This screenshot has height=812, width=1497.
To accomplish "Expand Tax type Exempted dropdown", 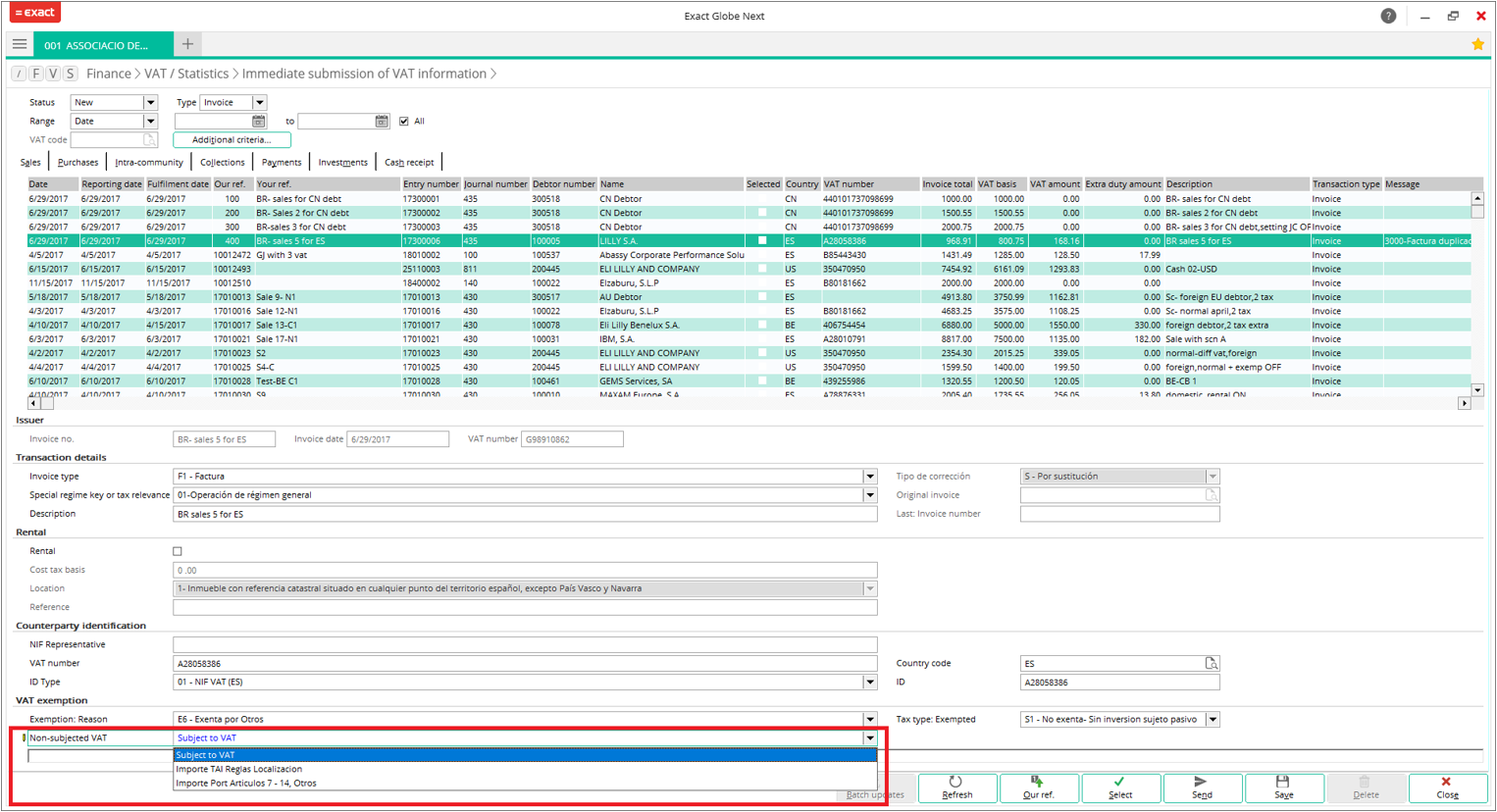I will pos(1213,720).
